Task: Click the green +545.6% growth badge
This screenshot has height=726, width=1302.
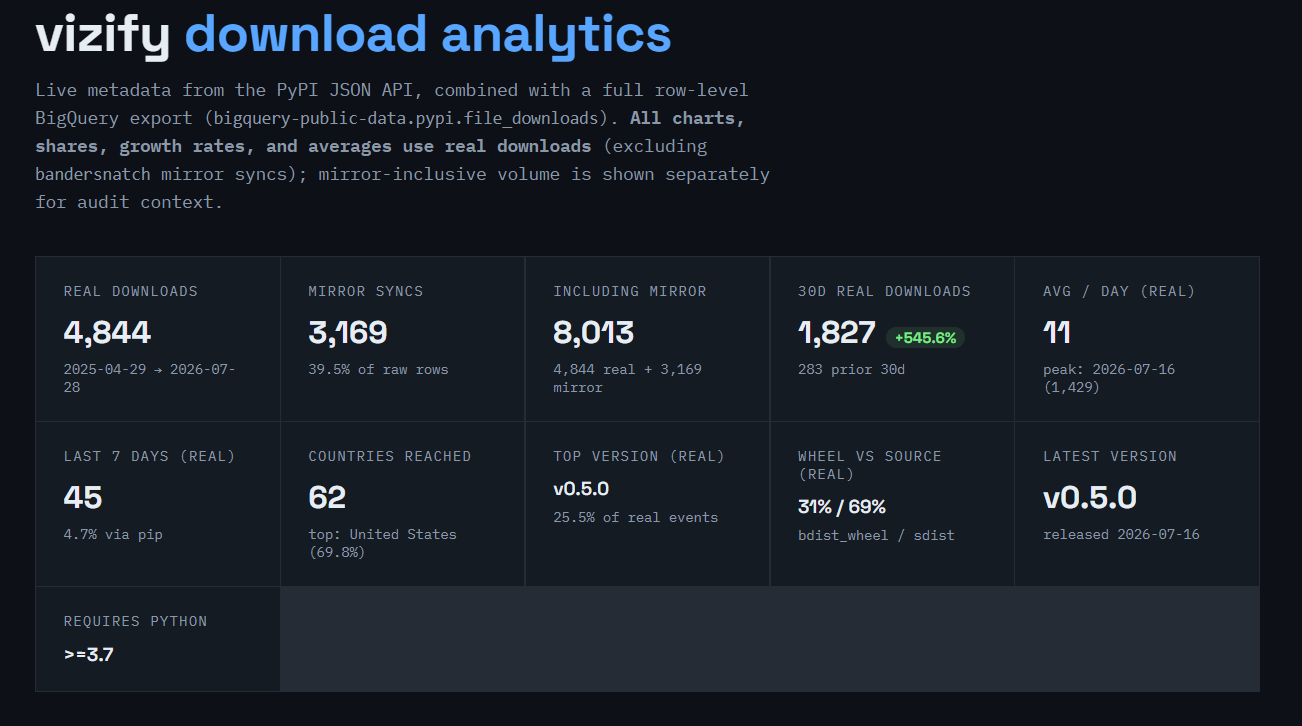Action: coord(925,337)
